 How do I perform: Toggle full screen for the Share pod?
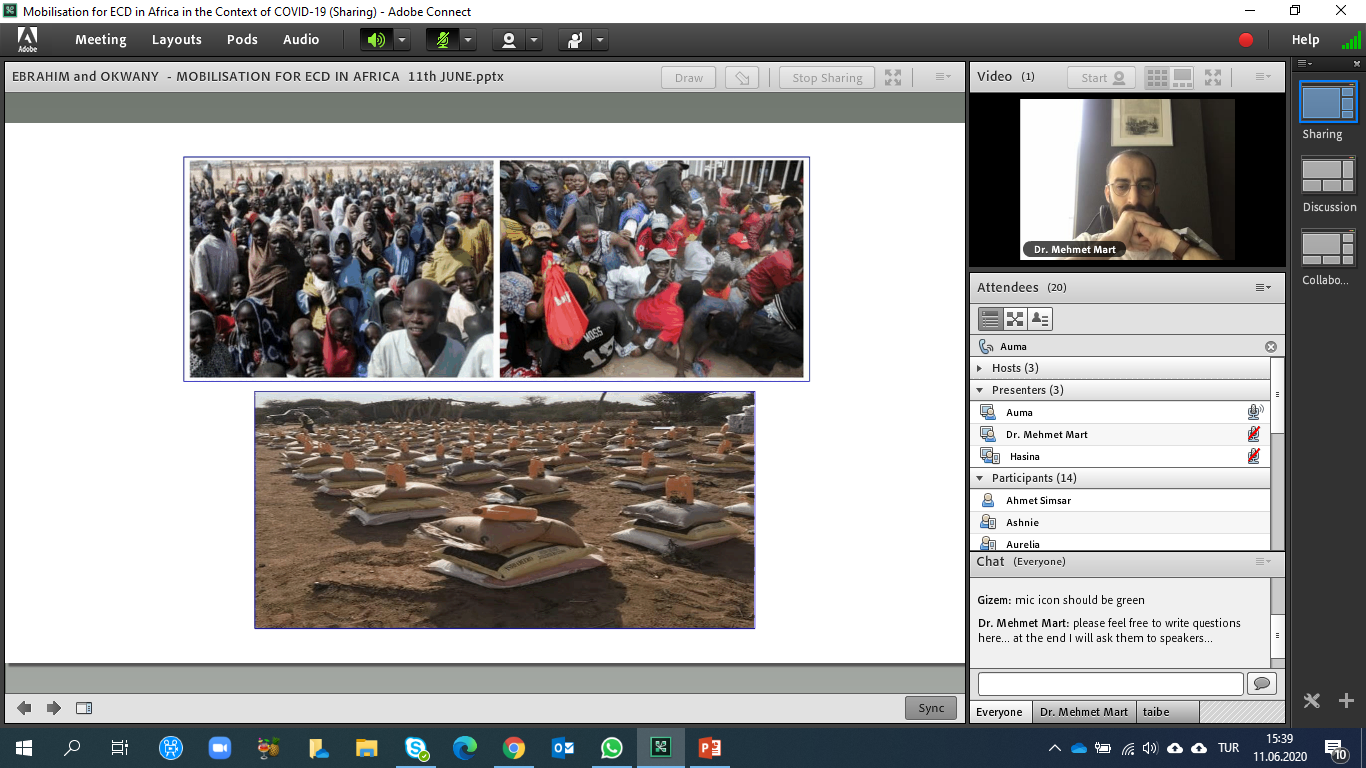(x=893, y=78)
